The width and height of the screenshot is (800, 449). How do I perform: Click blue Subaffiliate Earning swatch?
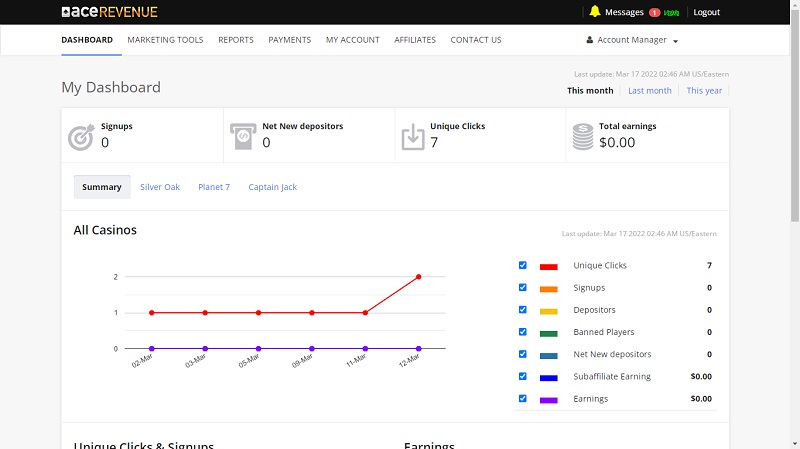coord(548,378)
